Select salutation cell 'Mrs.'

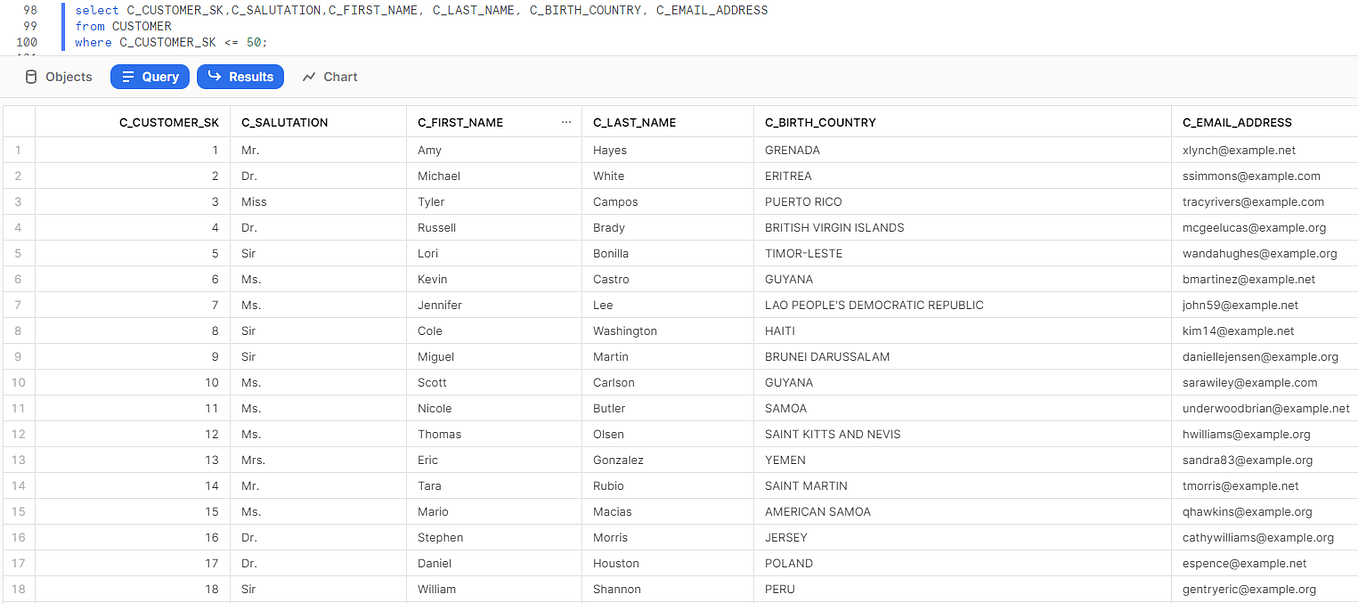255,461
